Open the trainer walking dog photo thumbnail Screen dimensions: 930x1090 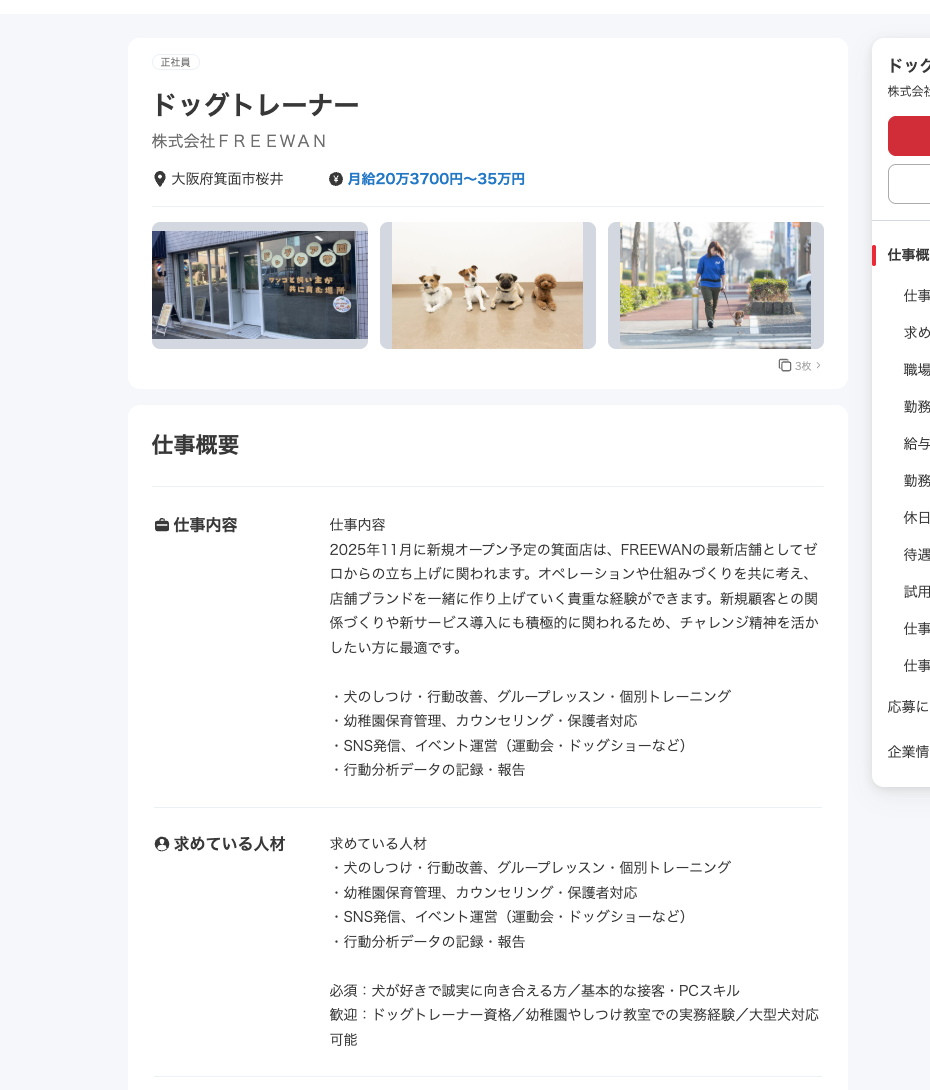click(x=716, y=285)
